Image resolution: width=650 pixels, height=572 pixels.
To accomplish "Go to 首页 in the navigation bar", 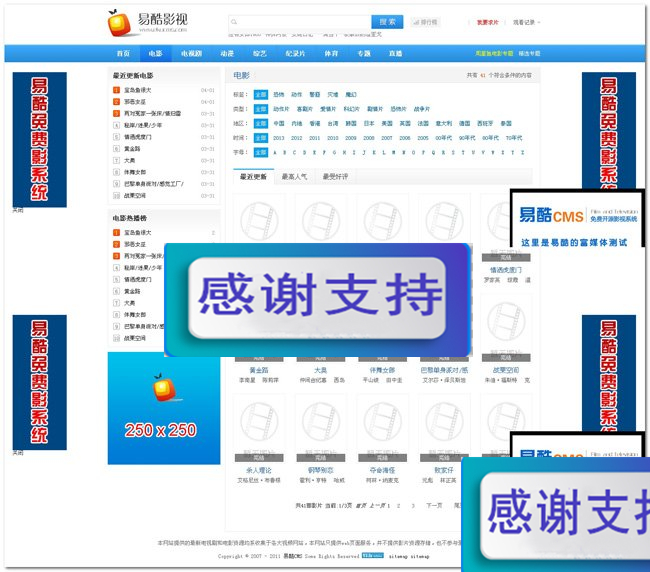I will point(123,53).
